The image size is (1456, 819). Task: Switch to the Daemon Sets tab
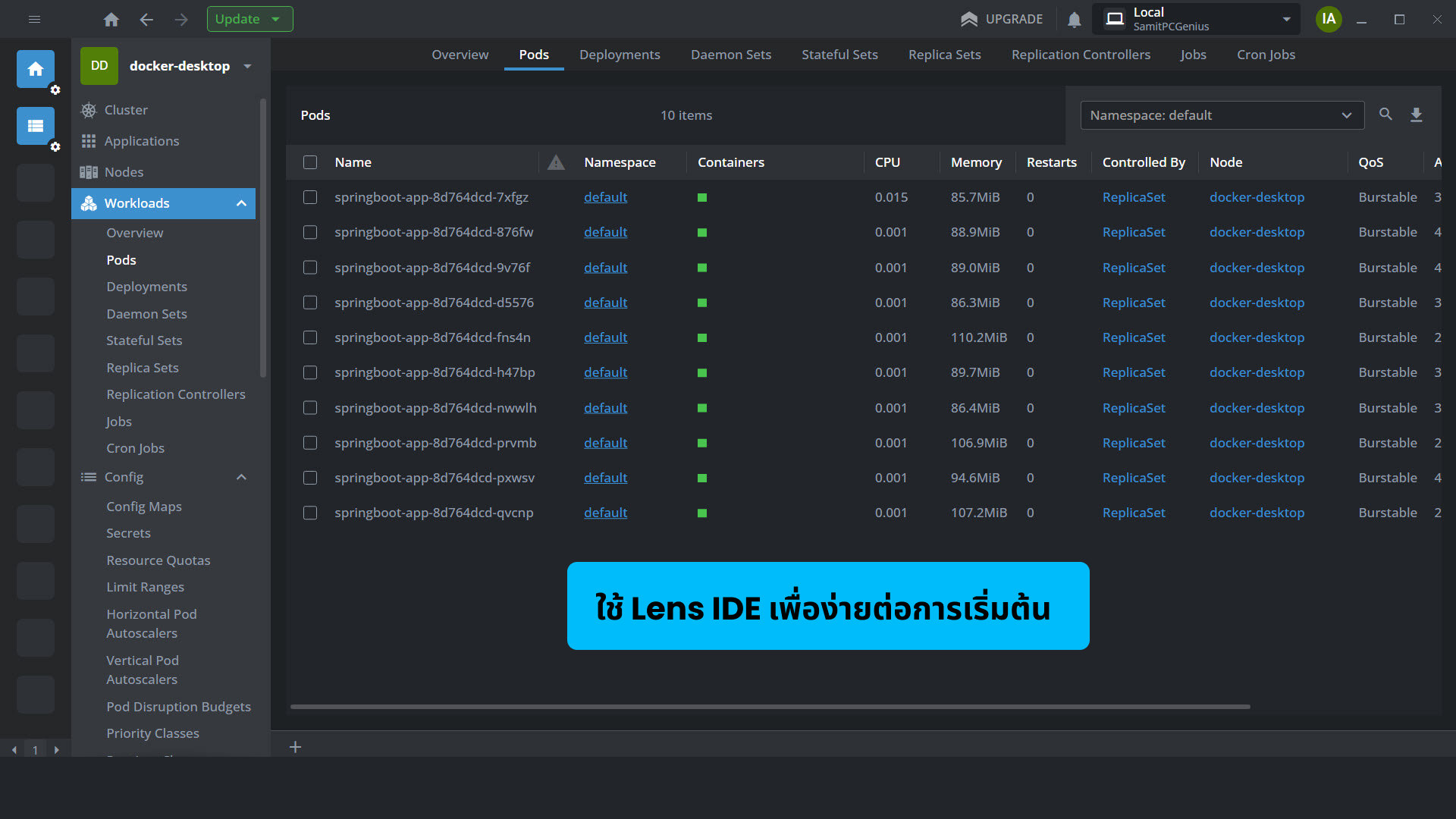[x=731, y=55]
